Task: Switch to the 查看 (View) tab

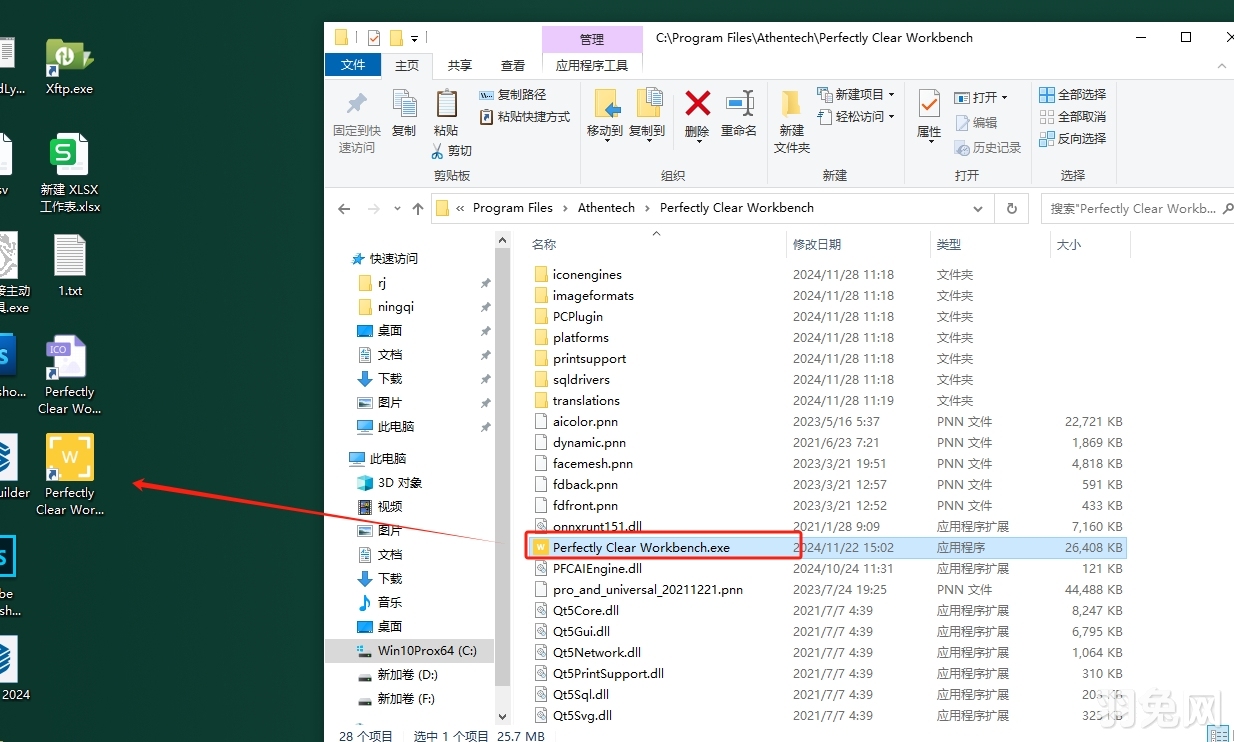Action: pyautogui.click(x=513, y=64)
